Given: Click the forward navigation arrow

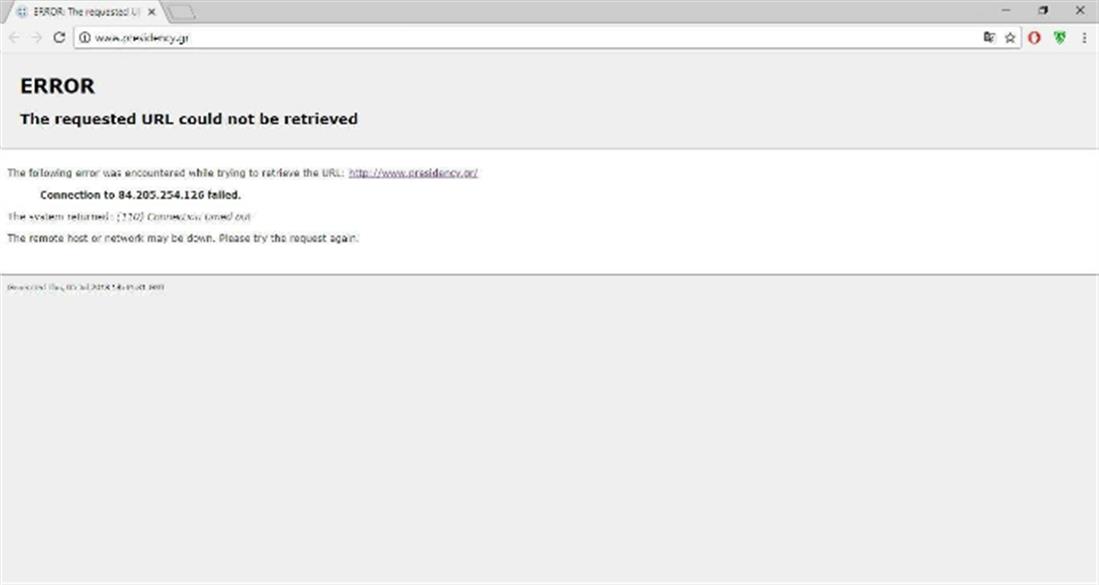Looking at the screenshot, I should (36, 37).
